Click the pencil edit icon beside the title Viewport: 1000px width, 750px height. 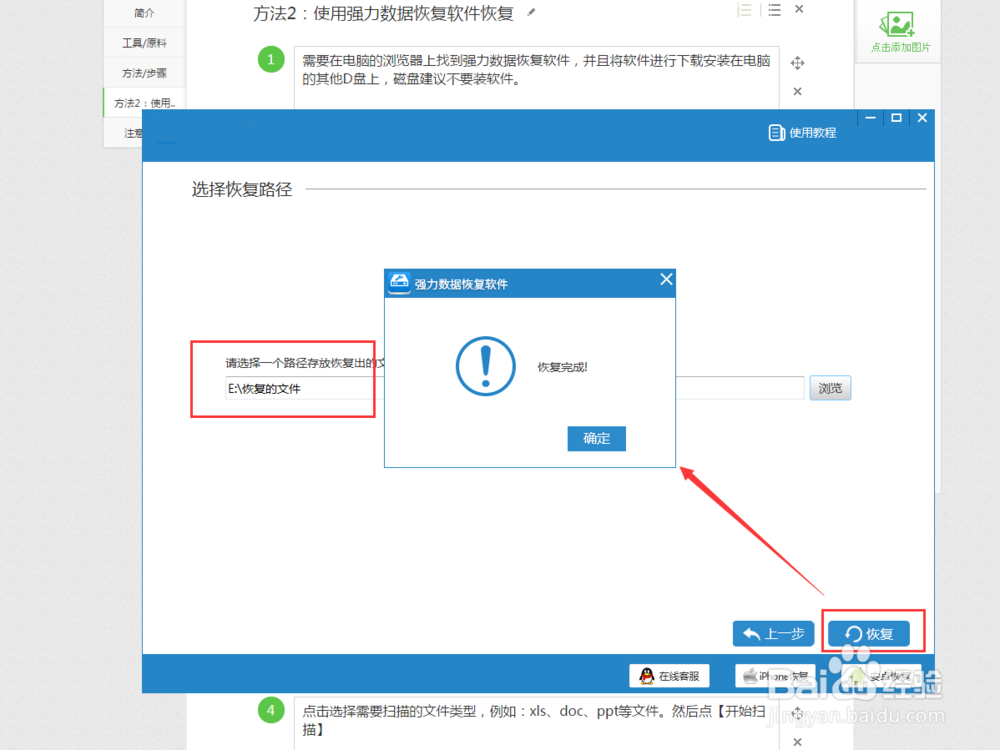pyautogui.click(x=532, y=10)
